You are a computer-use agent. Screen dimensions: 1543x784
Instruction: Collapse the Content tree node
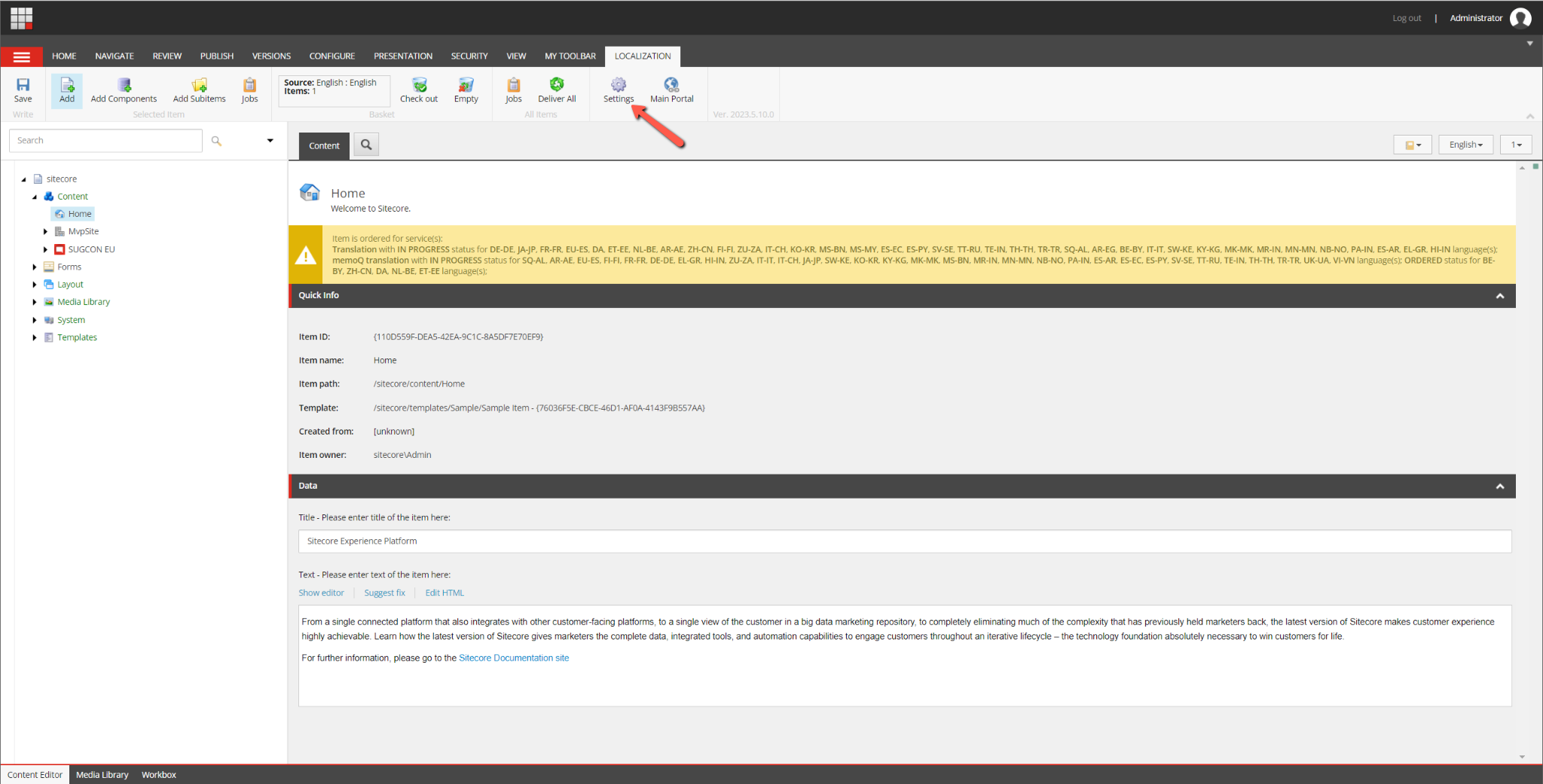click(35, 197)
